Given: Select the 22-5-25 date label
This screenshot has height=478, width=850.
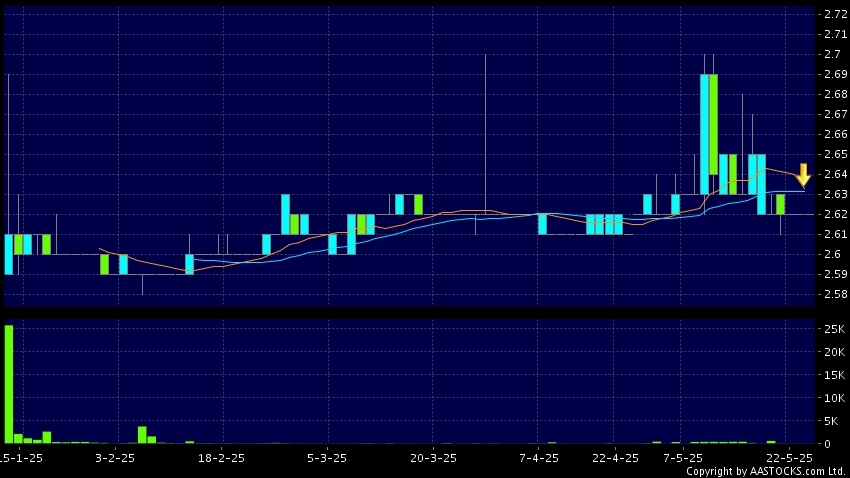Looking at the screenshot, I should coord(790,458).
